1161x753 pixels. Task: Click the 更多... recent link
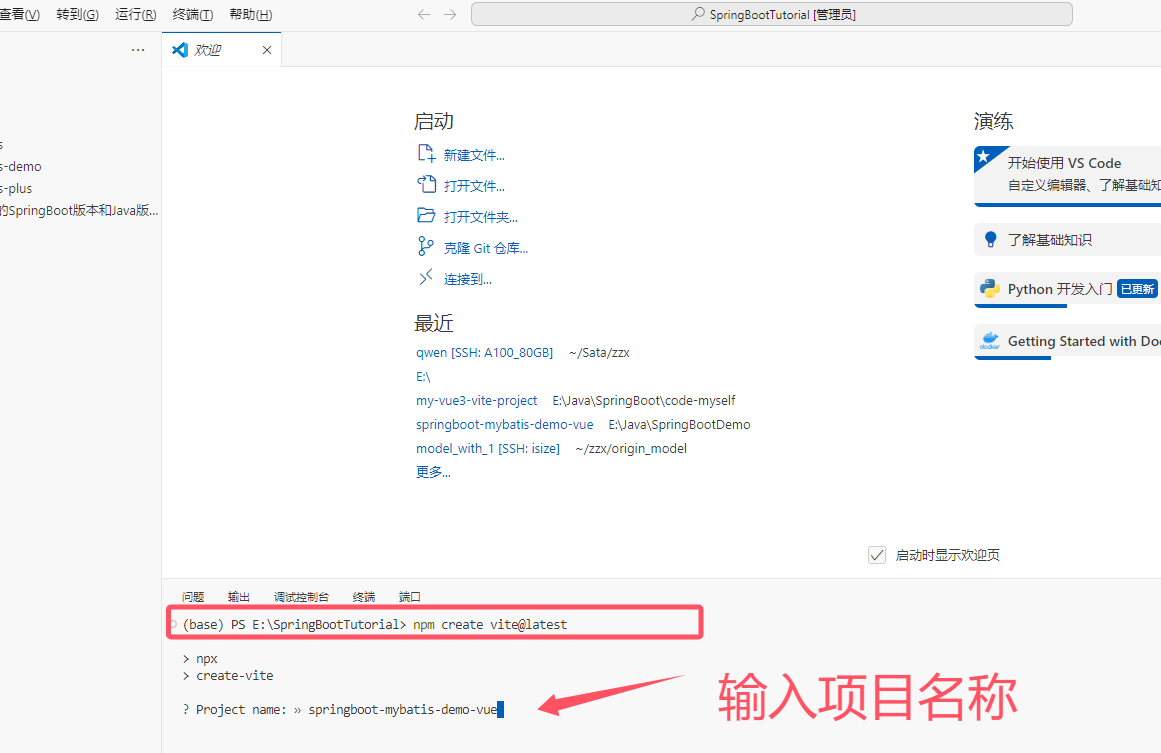tap(433, 472)
